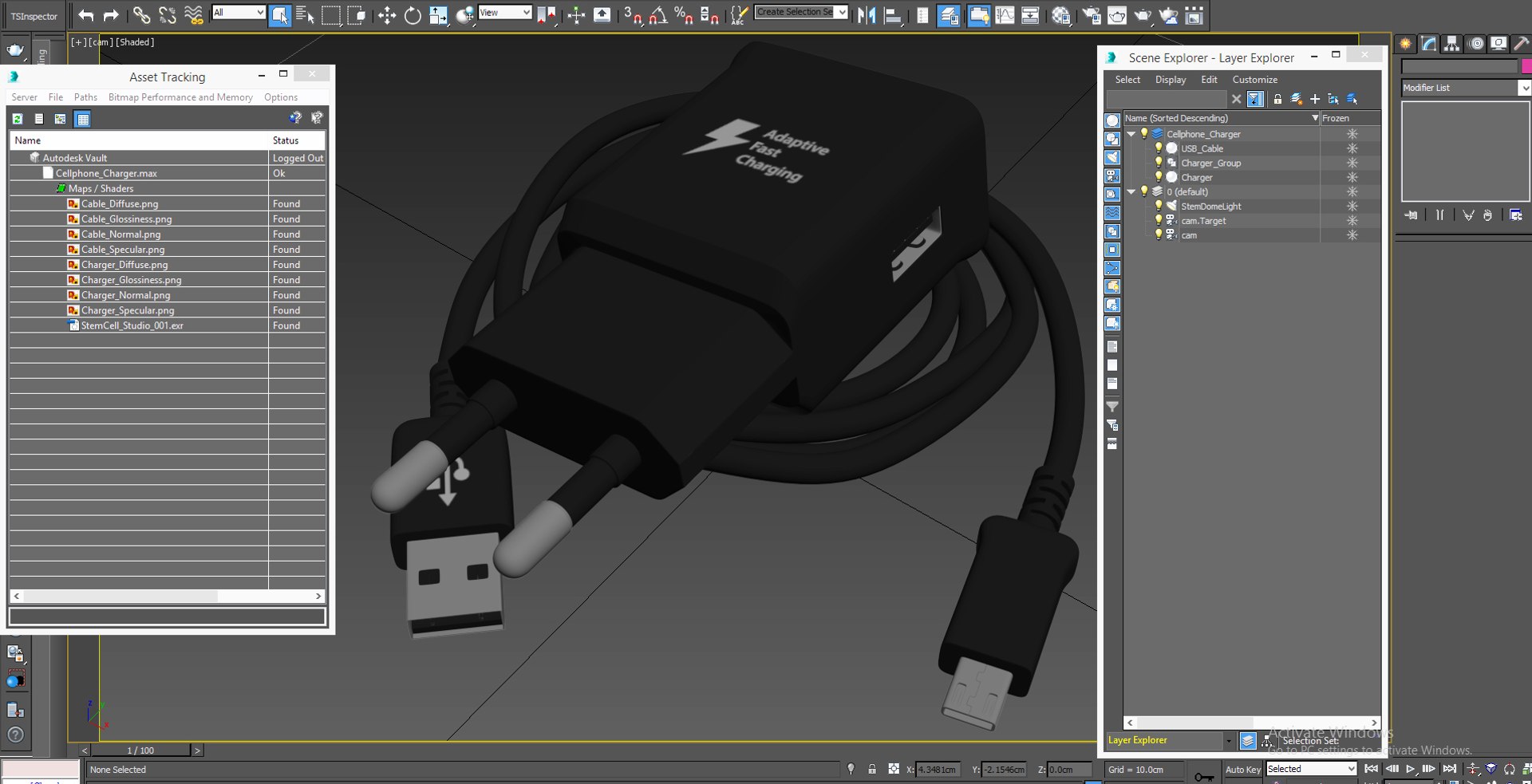Collapse the 0 (default) layer

coord(1131,191)
